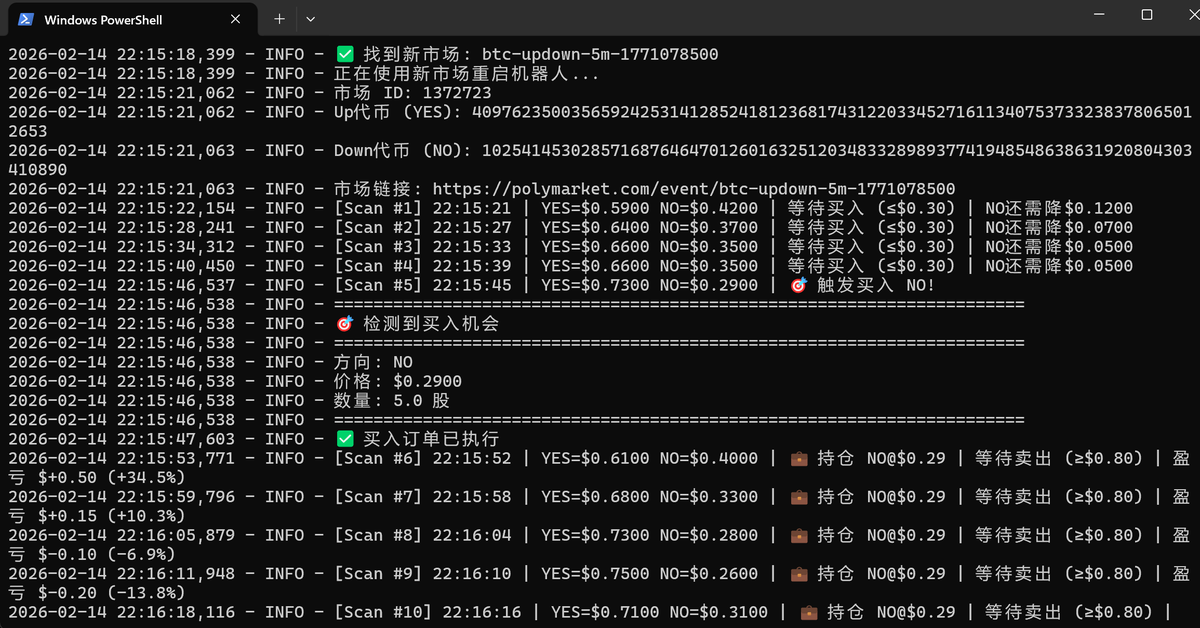The height and width of the screenshot is (628, 1200).
Task: Click the wrapped token suffix 410890
Action: click(x=38, y=170)
